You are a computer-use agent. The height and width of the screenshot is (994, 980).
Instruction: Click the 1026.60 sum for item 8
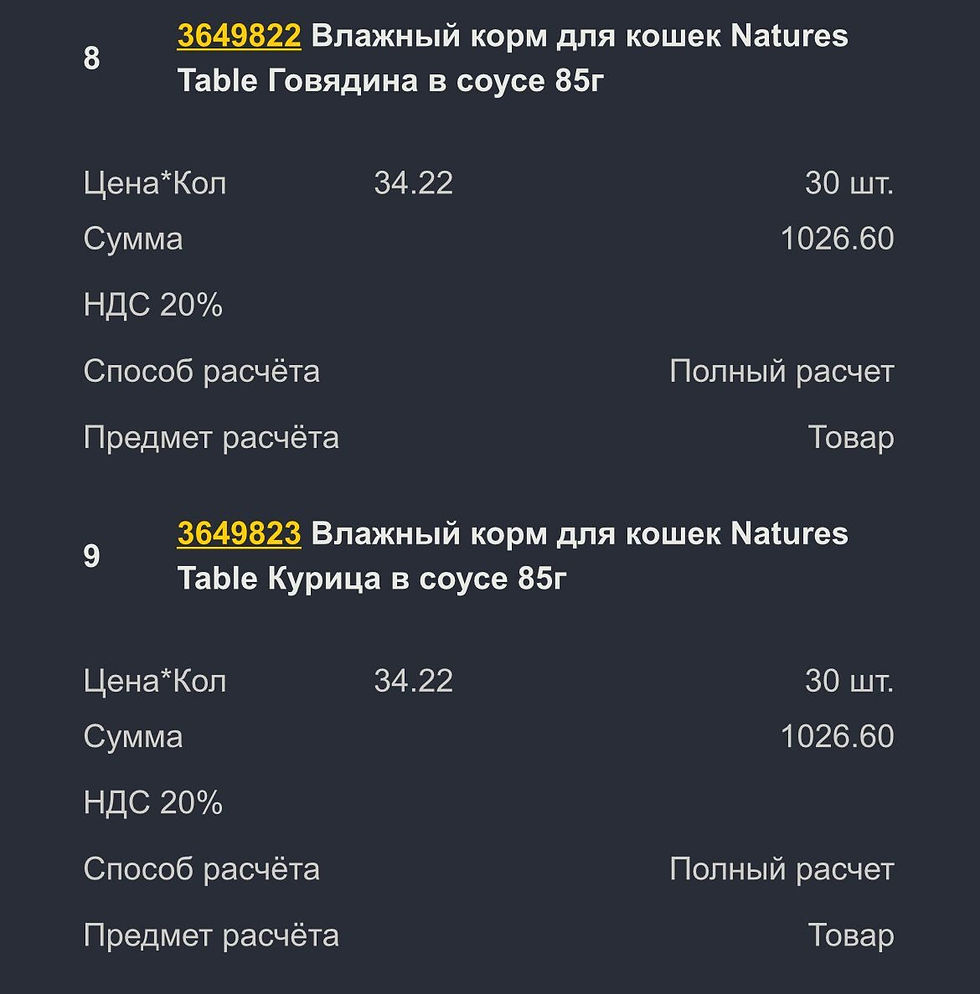(x=837, y=239)
